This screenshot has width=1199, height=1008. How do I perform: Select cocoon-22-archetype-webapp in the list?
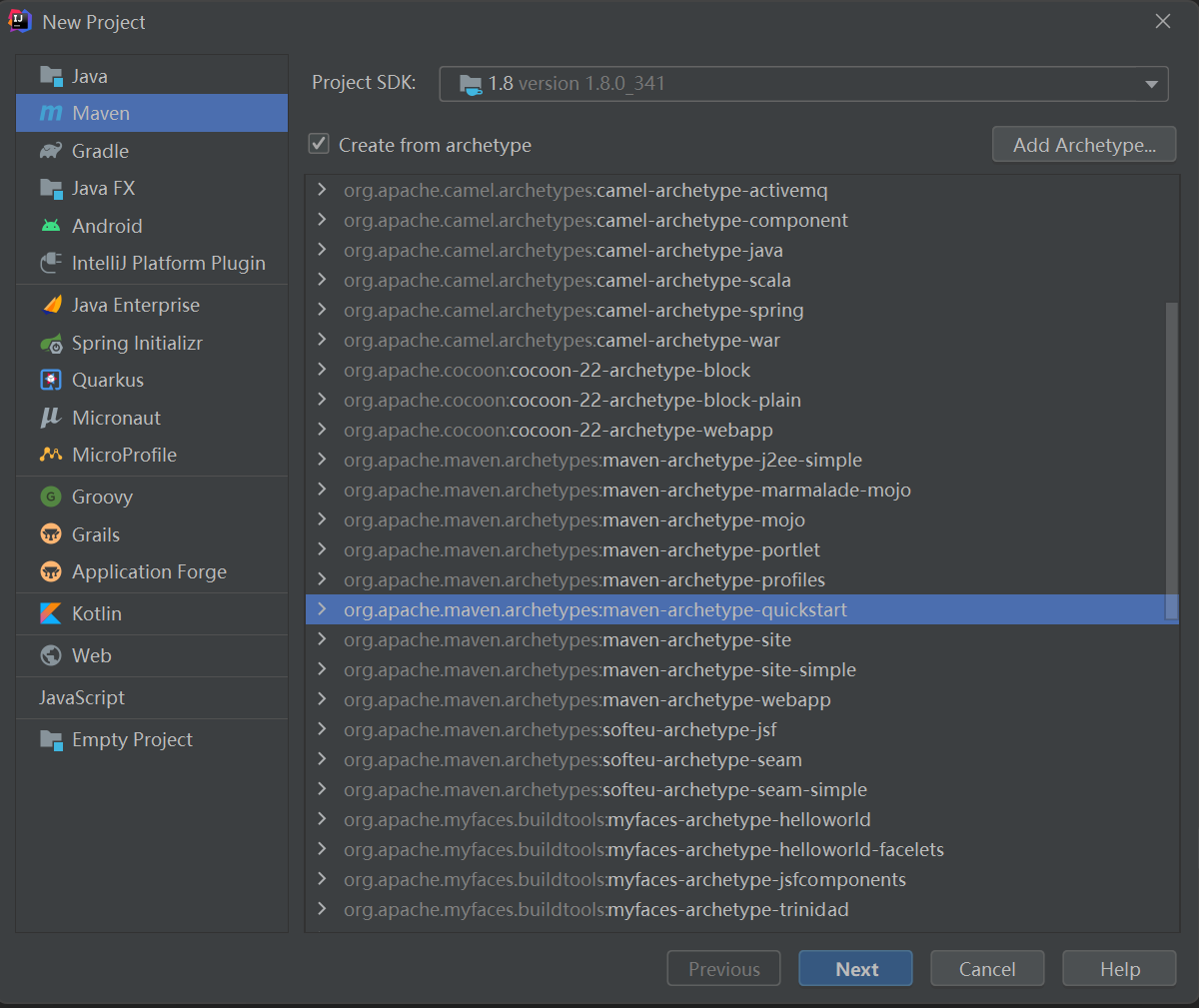click(x=640, y=431)
